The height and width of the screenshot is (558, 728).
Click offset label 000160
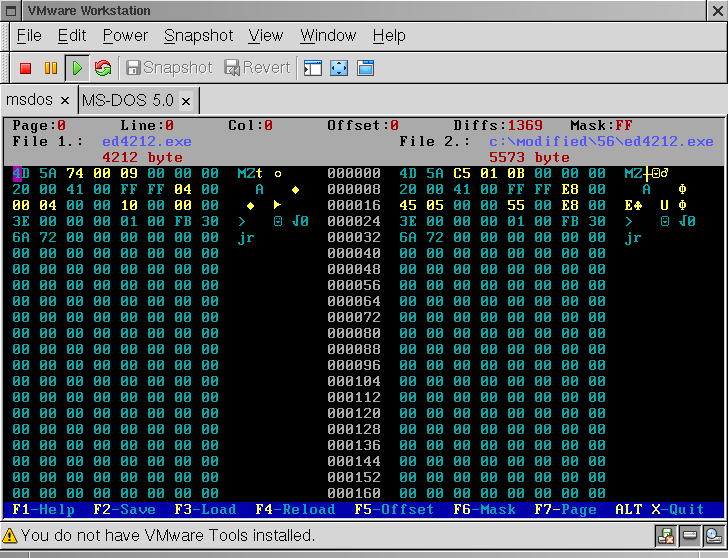[x=354, y=493]
